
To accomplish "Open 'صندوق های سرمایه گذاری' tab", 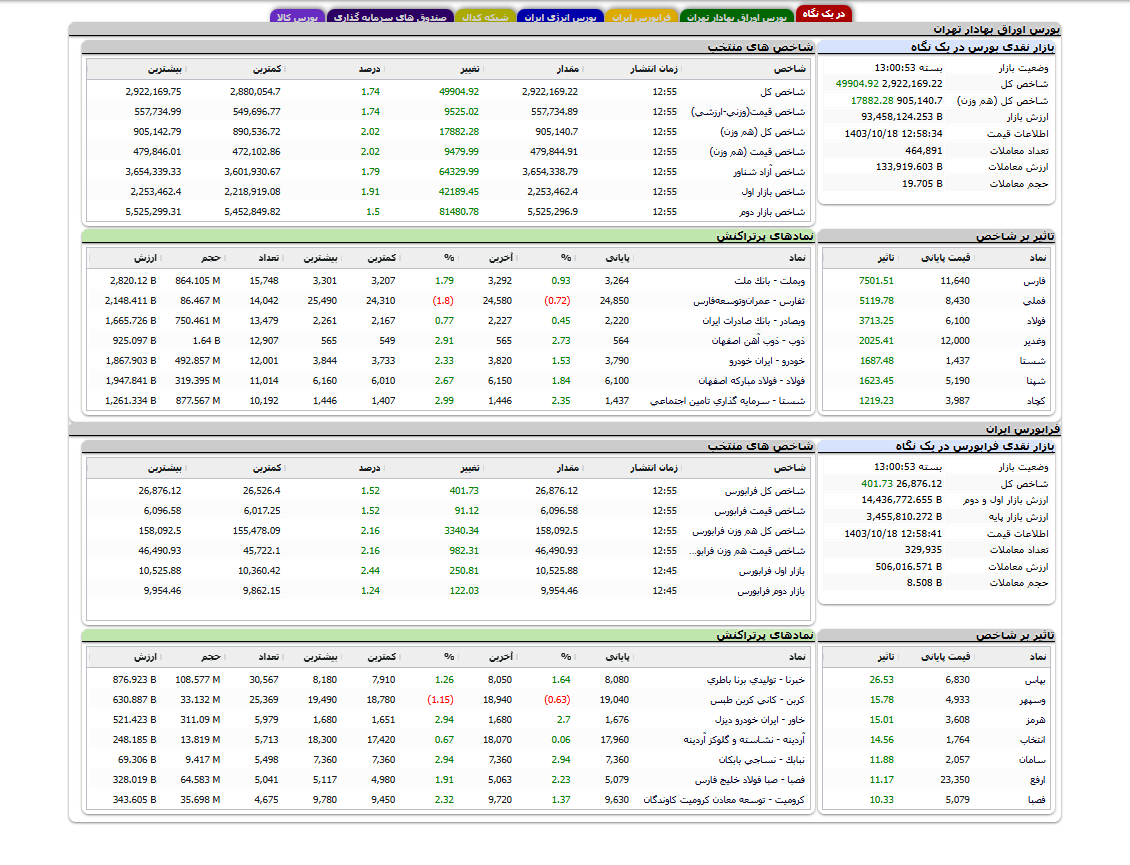I will coord(389,17).
